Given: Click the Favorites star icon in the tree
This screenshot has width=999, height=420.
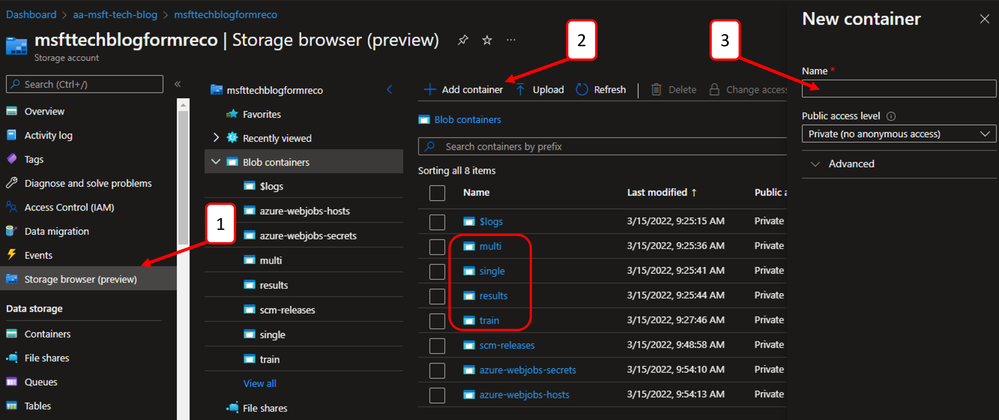Looking at the screenshot, I should pos(232,114).
